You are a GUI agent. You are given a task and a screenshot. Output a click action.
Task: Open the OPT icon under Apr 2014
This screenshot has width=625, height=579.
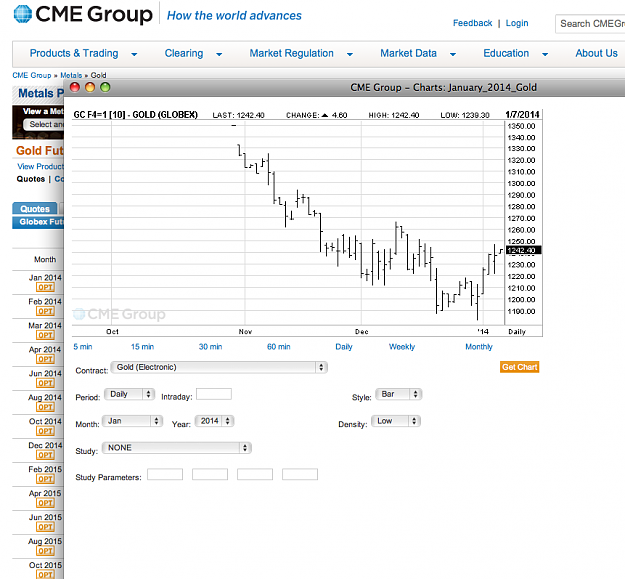coord(45,359)
